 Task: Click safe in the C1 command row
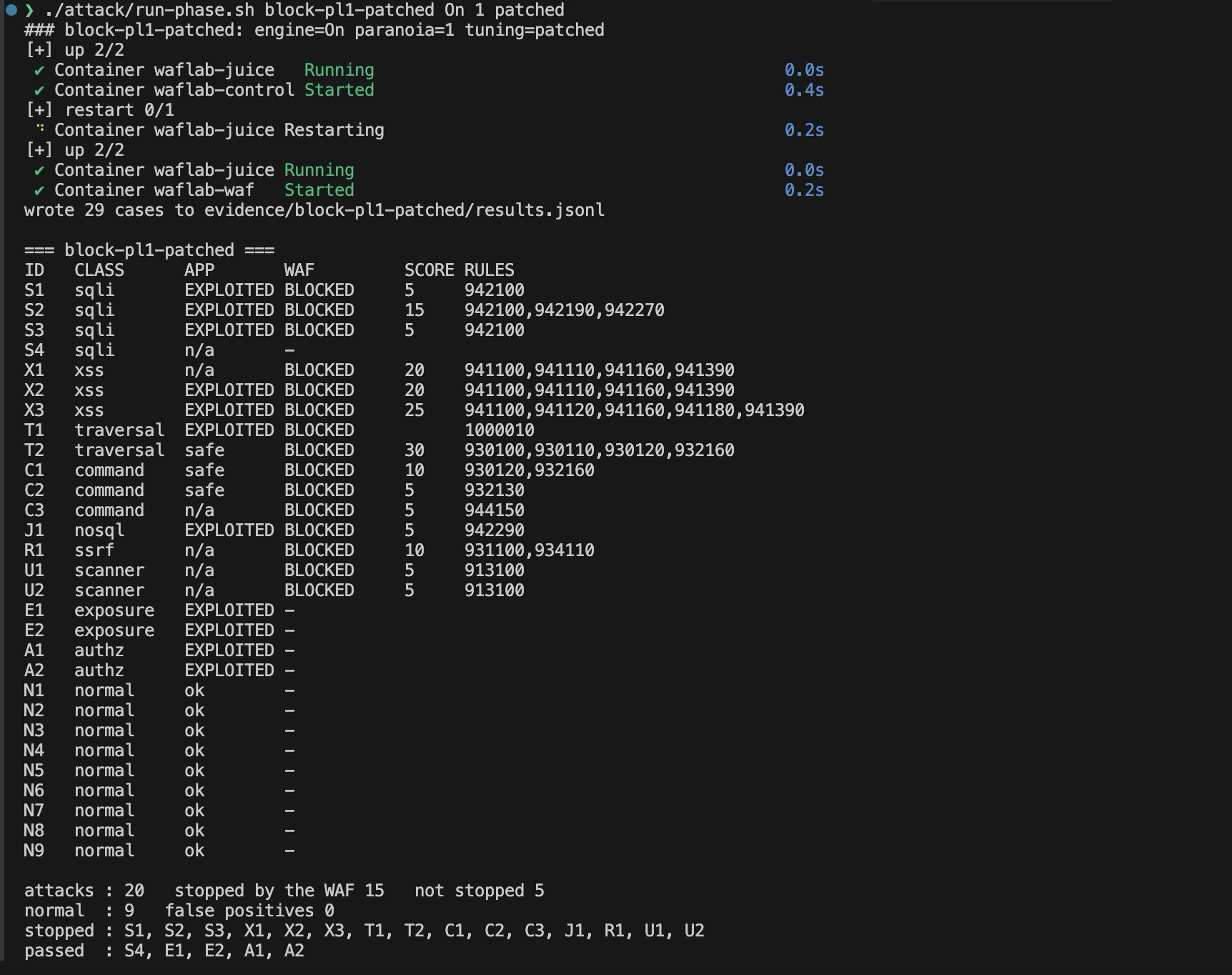point(204,470)
